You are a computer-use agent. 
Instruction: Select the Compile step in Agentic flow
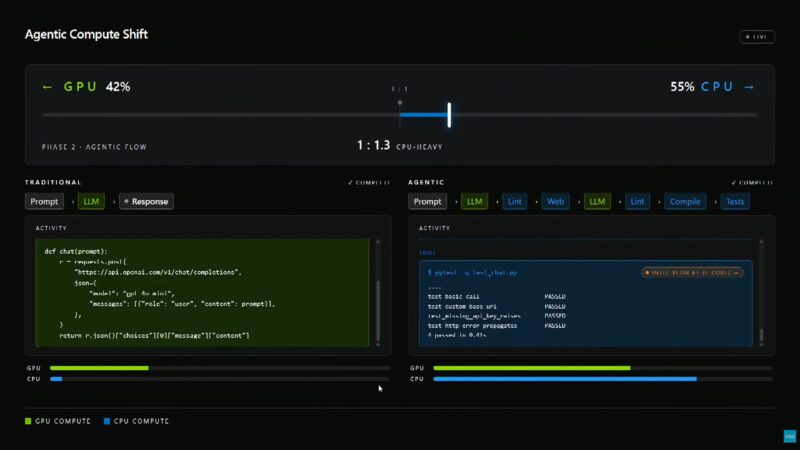685,202
